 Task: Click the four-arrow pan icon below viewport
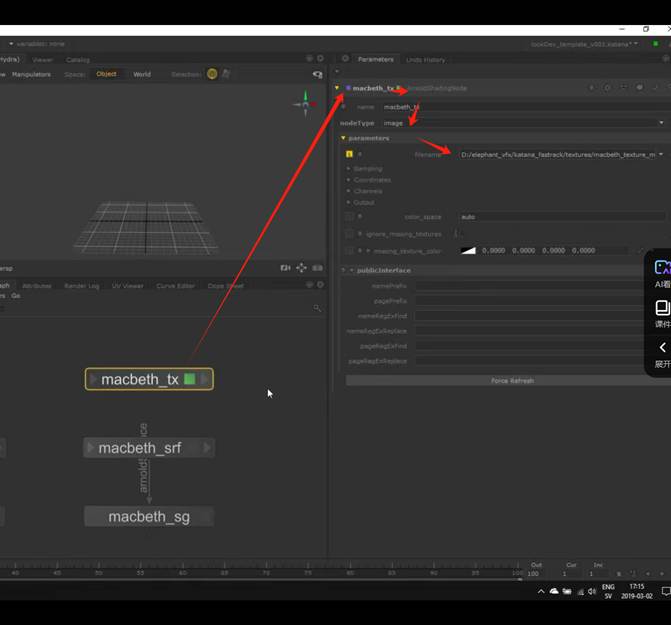301,268
